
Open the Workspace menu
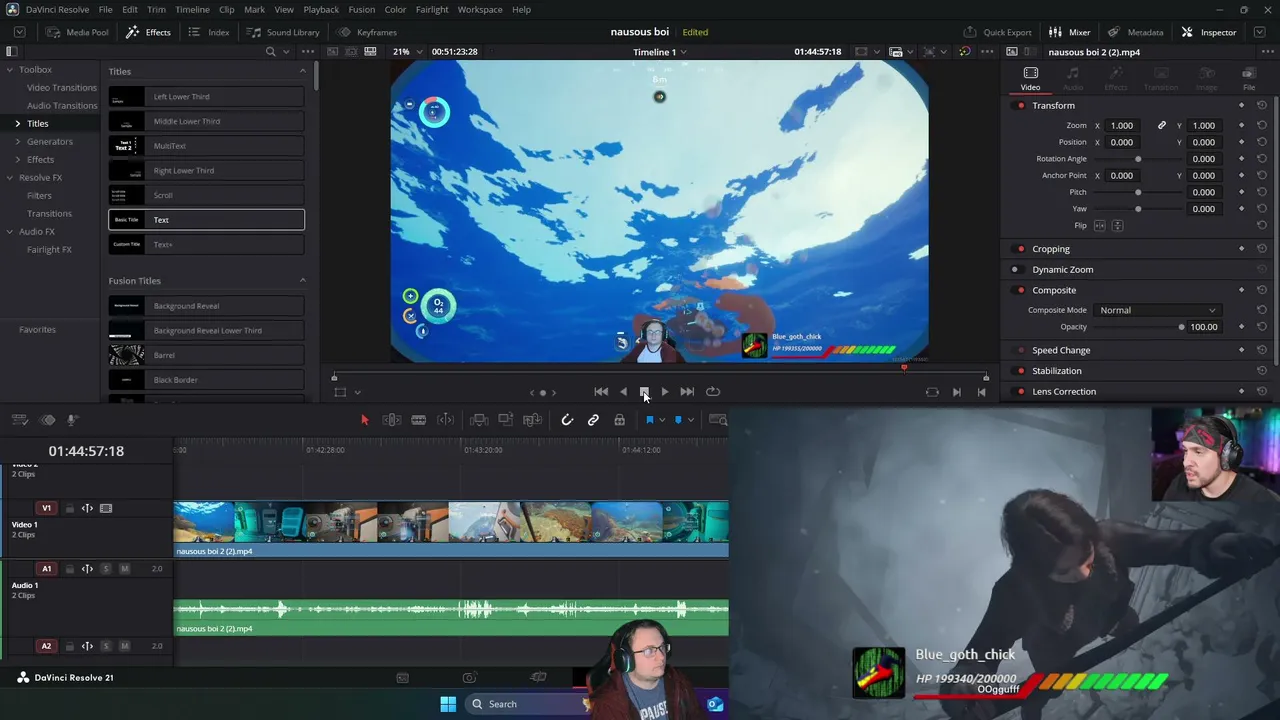[480, 10]
